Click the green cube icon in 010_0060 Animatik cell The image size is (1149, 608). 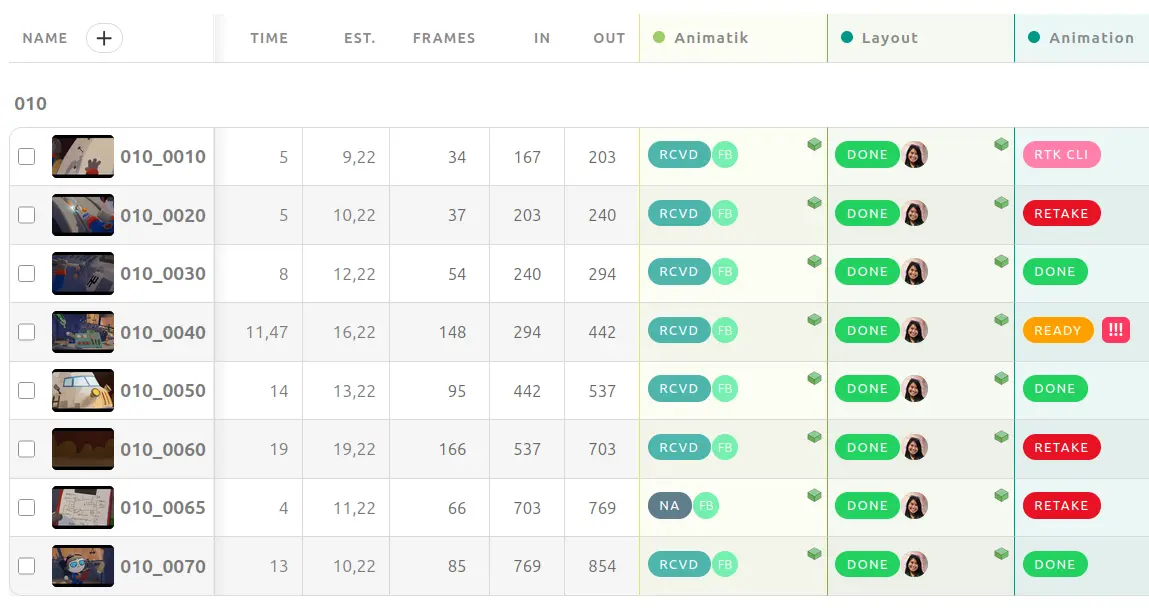814,437
